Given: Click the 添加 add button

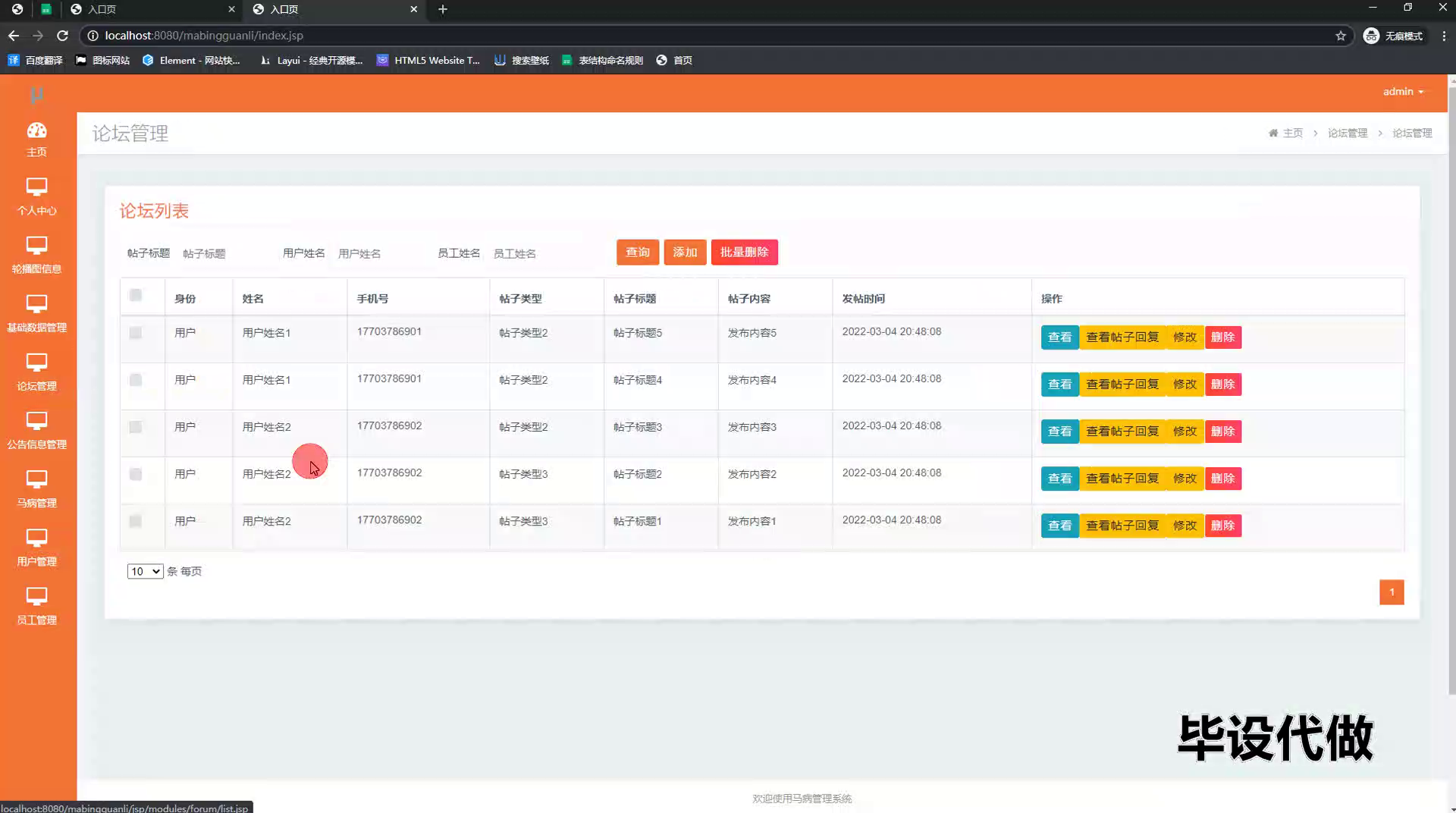Looking at the screenshot, I should (685, 253).
